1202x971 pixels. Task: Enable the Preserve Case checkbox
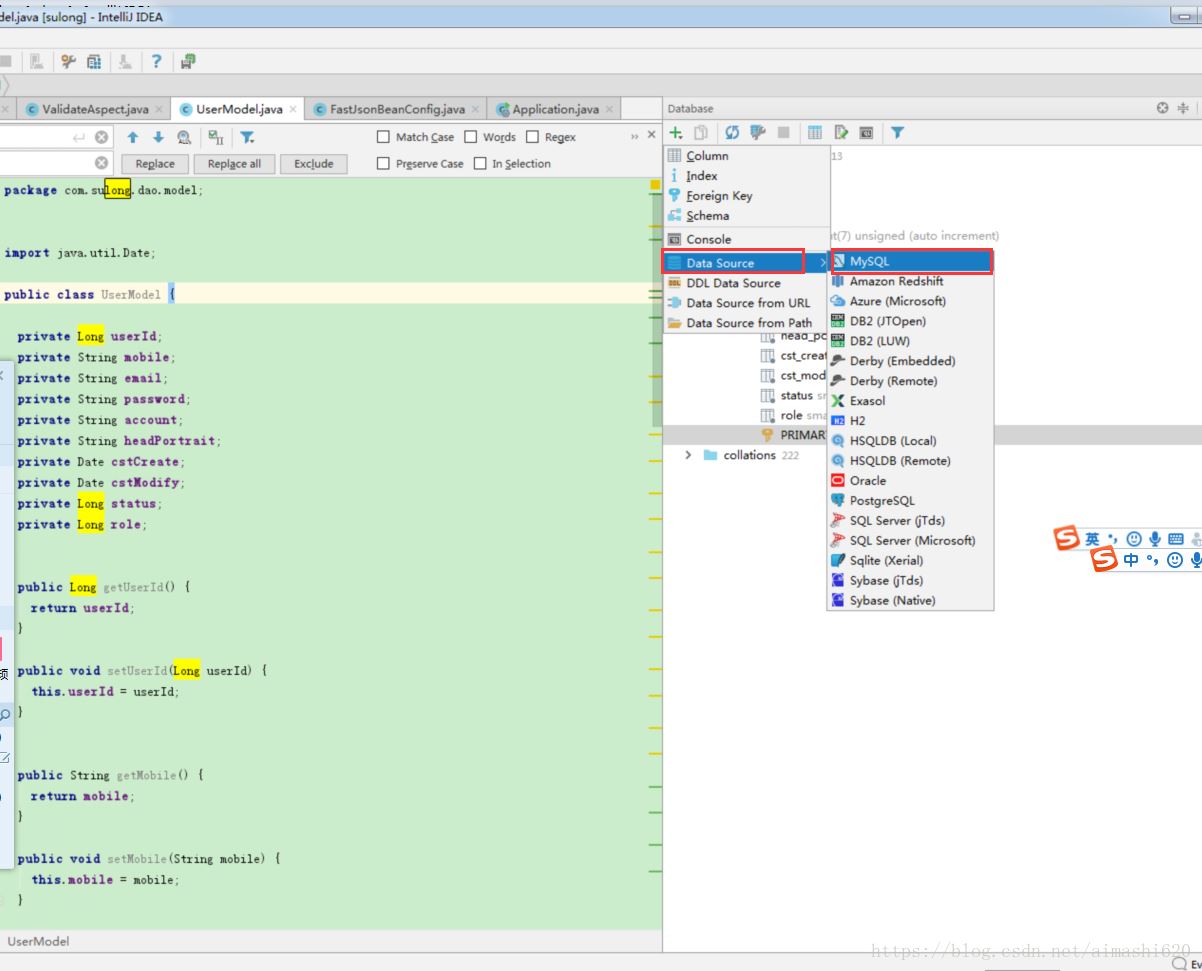[x=383, y=163]
